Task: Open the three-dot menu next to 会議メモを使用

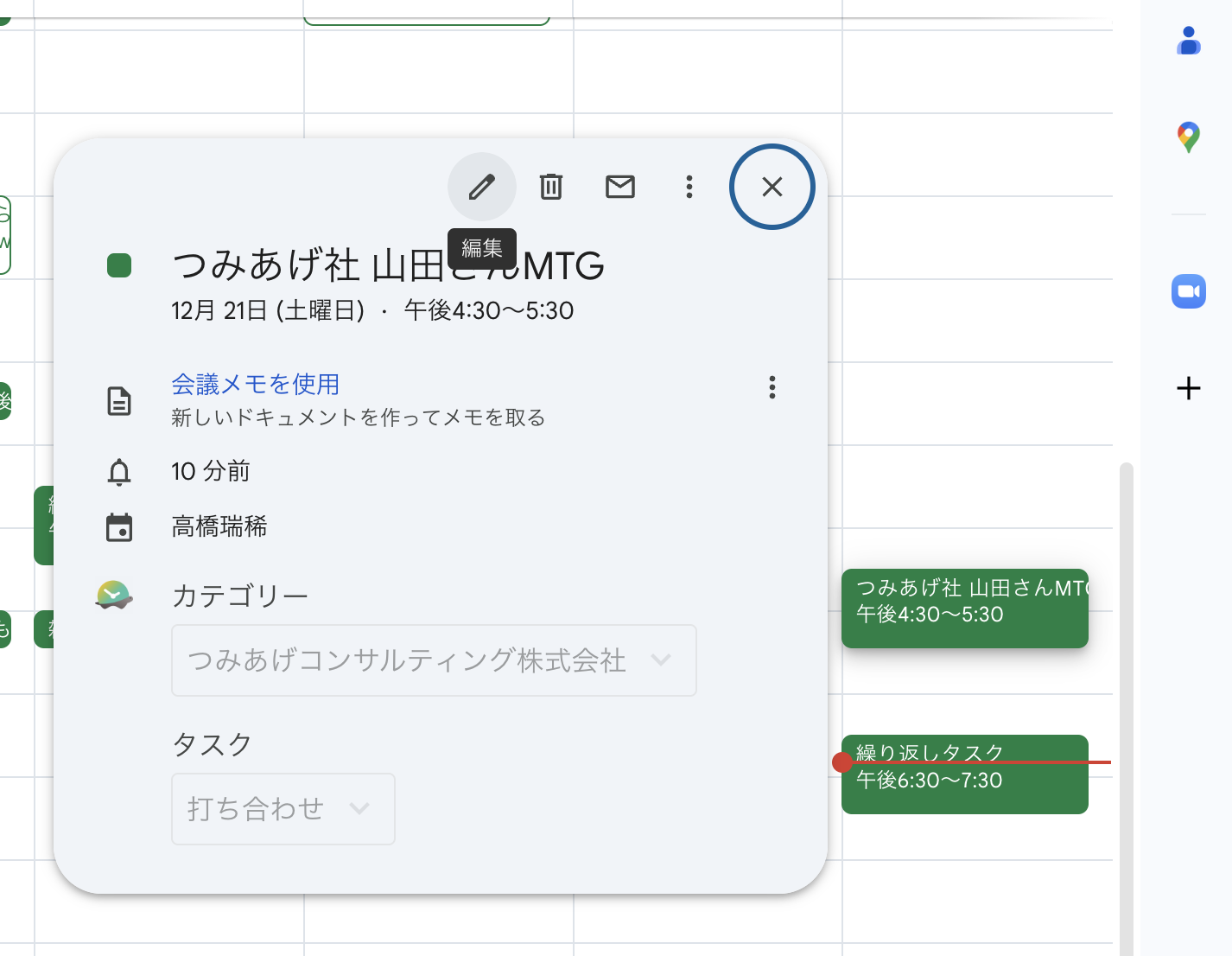Action: click(x=772, y=388)
